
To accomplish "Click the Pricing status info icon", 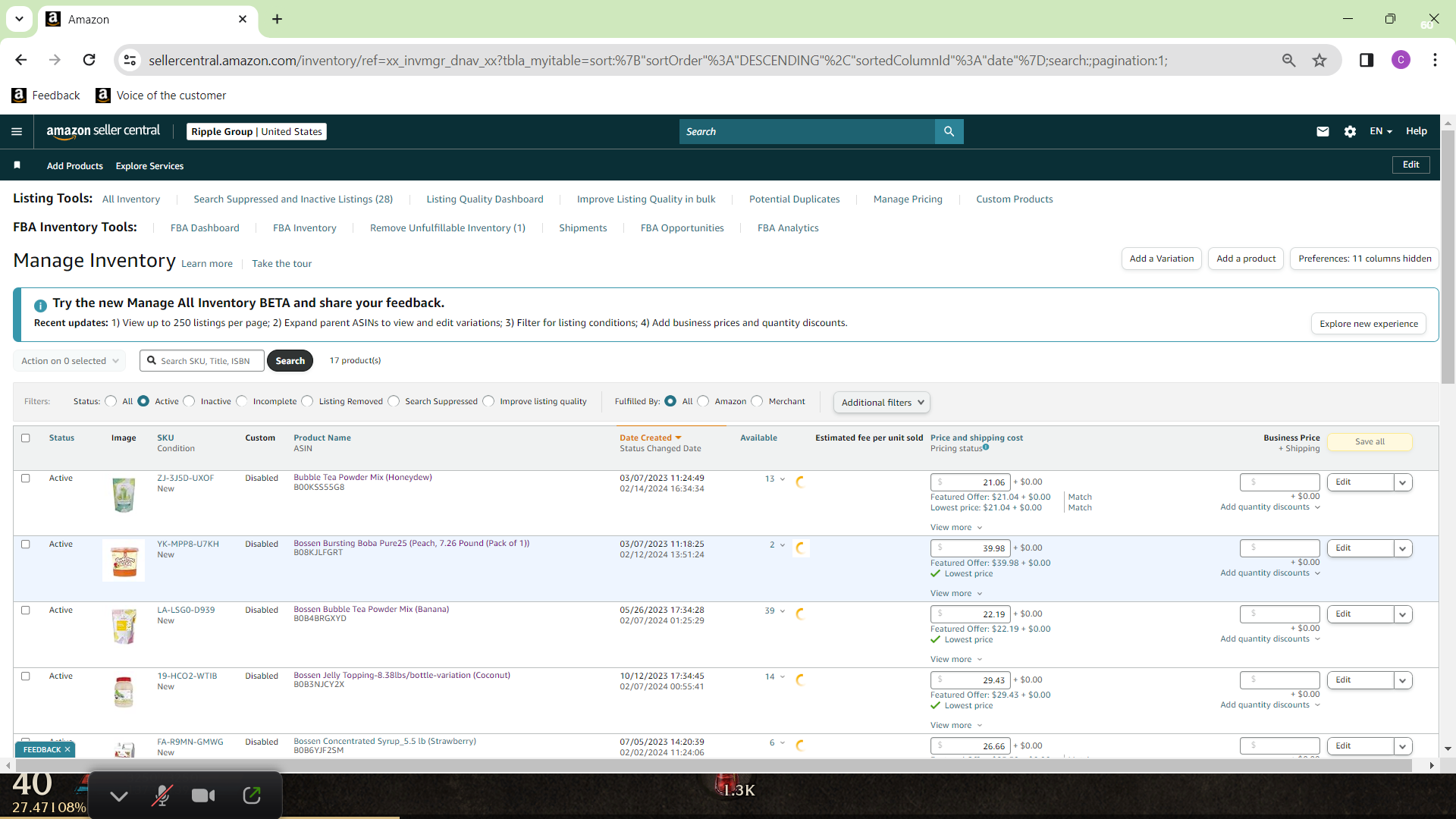I will point(986,447).
